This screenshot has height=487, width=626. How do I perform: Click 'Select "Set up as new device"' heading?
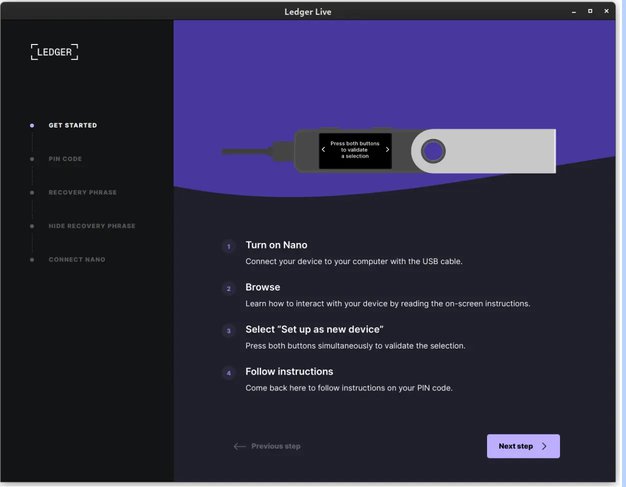pos(314,330)
